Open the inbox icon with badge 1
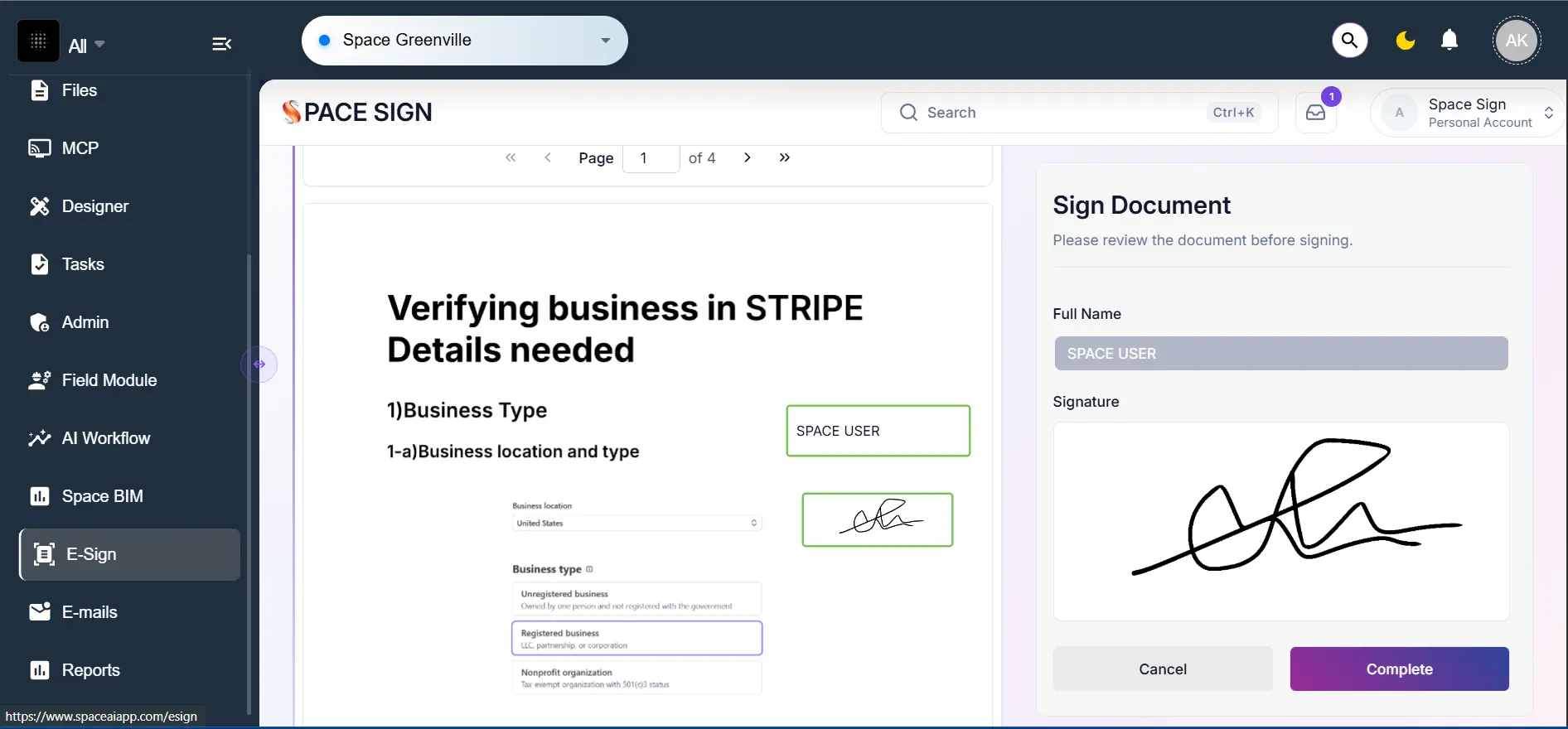Screen dimensions: 1568x729 pyautogui.click(x=1316, y=113)
